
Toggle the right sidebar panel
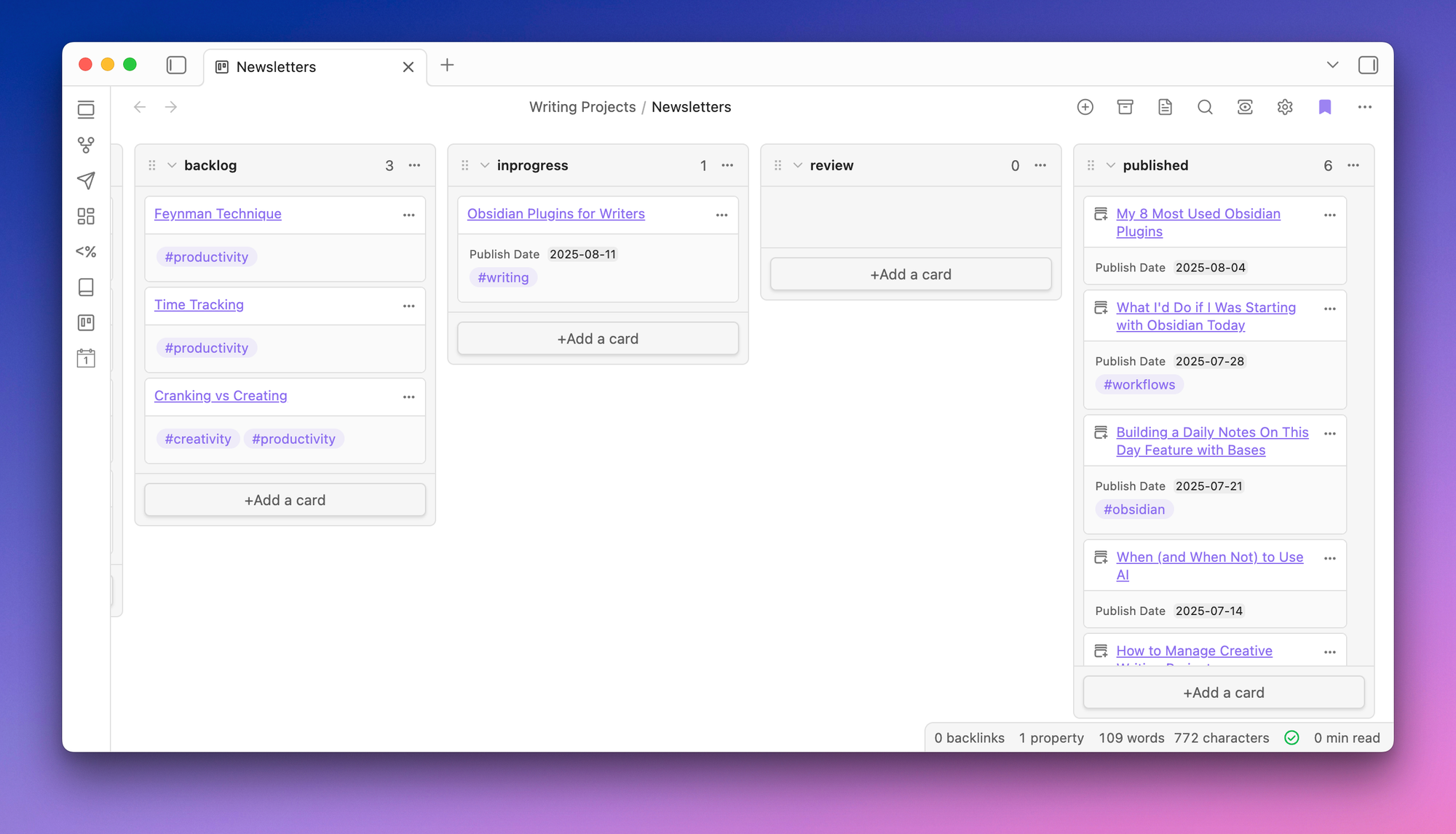[x=1368, y=65]
